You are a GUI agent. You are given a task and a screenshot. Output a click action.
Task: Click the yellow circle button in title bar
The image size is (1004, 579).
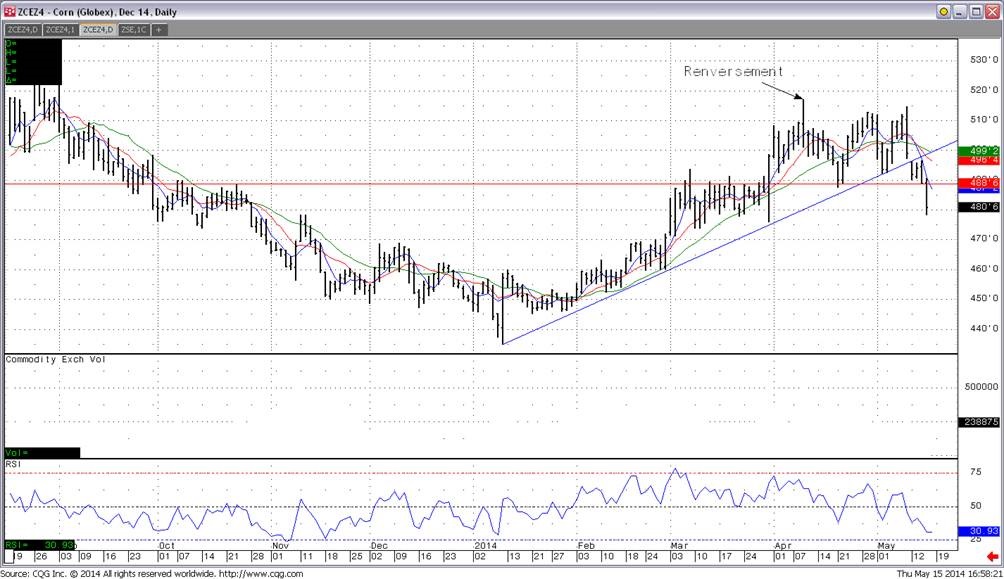943,11
